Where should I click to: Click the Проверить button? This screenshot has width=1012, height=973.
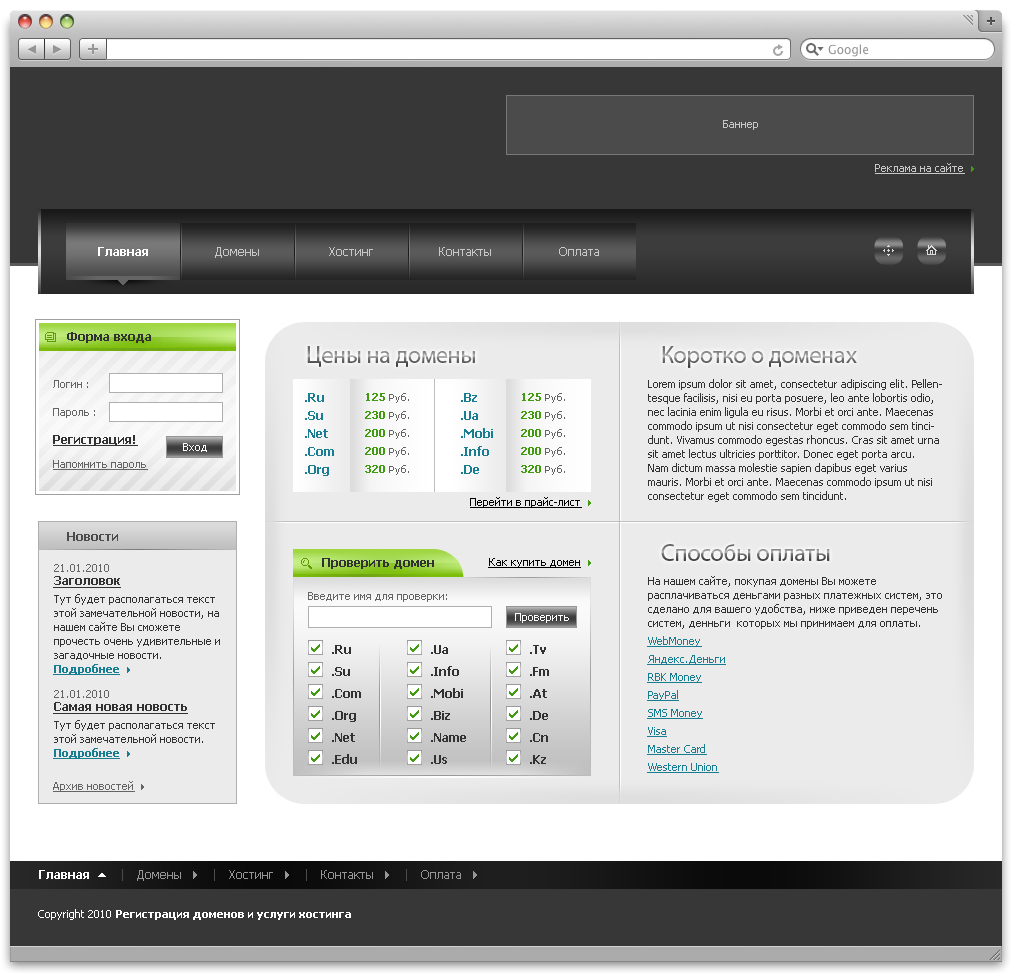541,617
